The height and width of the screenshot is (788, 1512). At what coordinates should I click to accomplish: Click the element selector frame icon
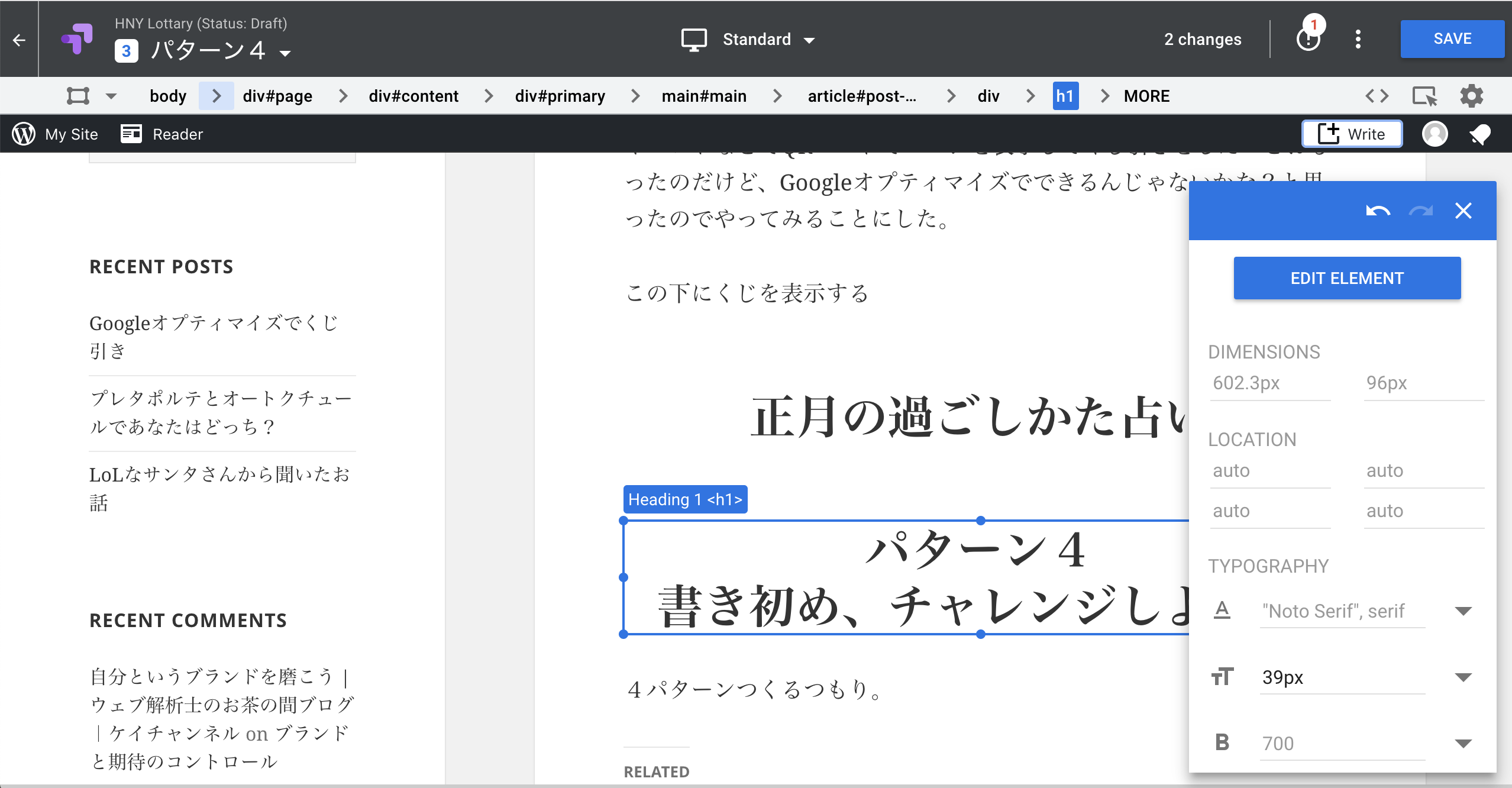(x=78, y=96)
